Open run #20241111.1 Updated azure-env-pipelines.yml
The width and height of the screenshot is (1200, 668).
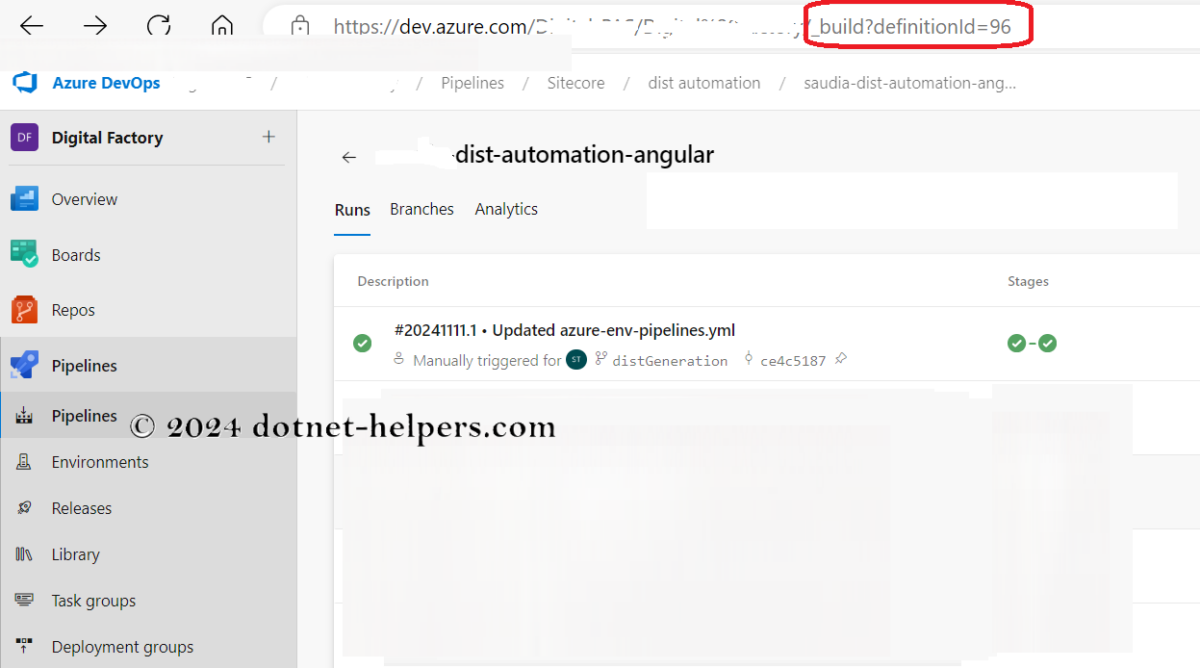565,330
